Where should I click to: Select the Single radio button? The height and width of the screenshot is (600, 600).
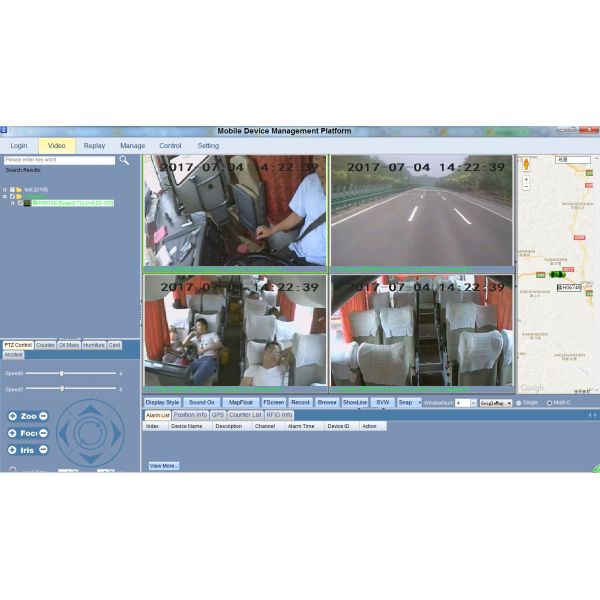(519, 402)
